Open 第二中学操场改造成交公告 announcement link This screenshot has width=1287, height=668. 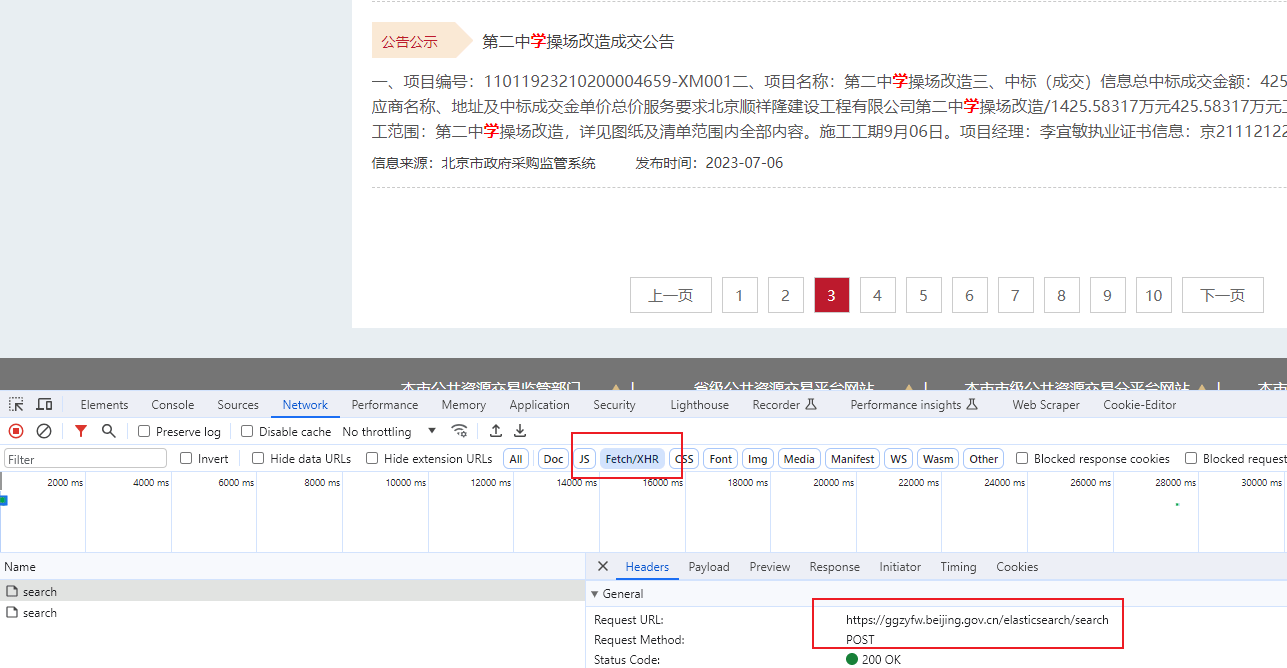(578, 42)
